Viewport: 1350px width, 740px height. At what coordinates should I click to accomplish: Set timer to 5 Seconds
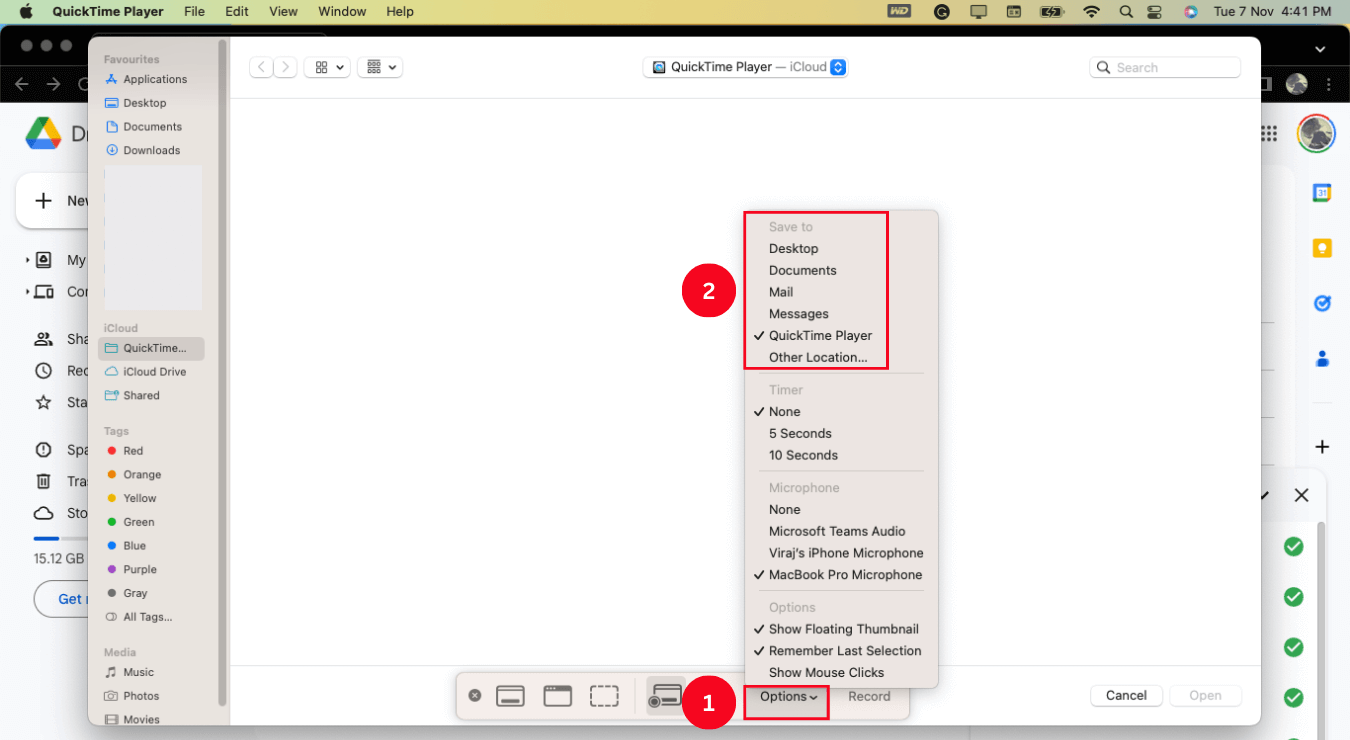800,434
